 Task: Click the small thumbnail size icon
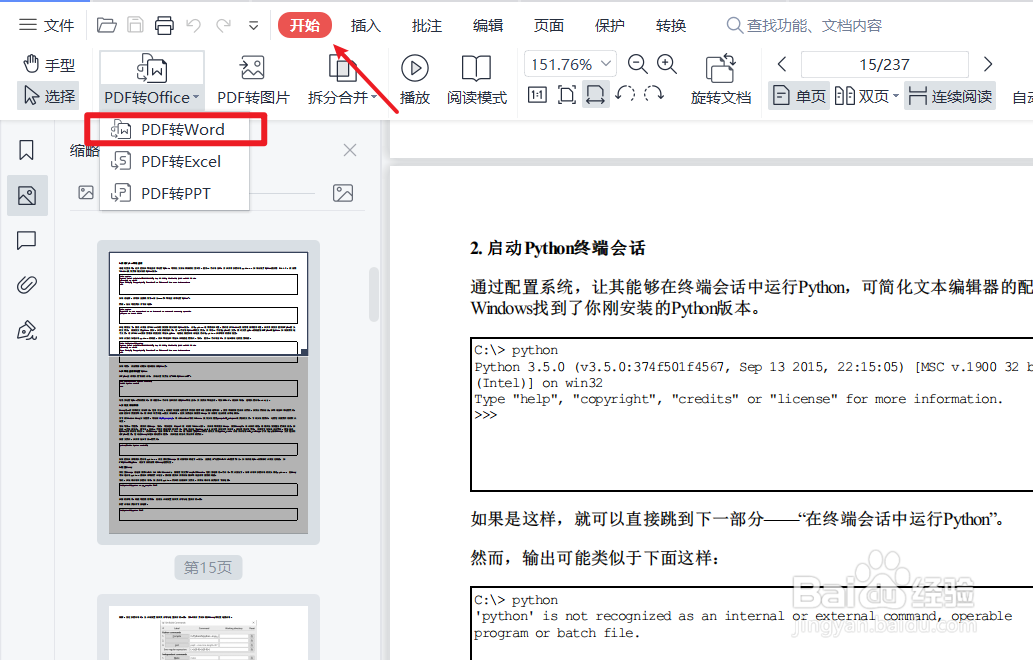pos(86,192)
